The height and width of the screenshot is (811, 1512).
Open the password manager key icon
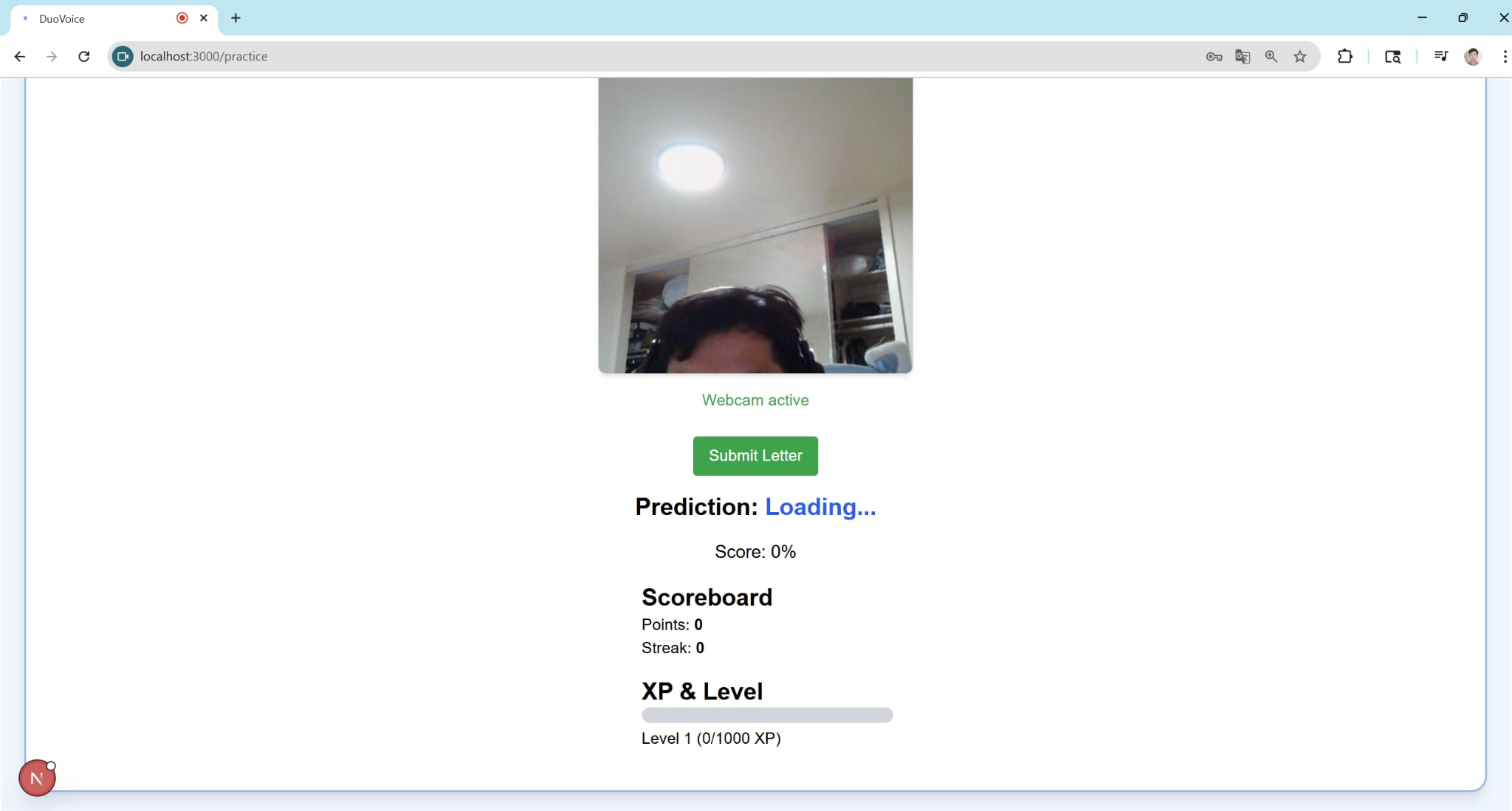click(1214, 56)
